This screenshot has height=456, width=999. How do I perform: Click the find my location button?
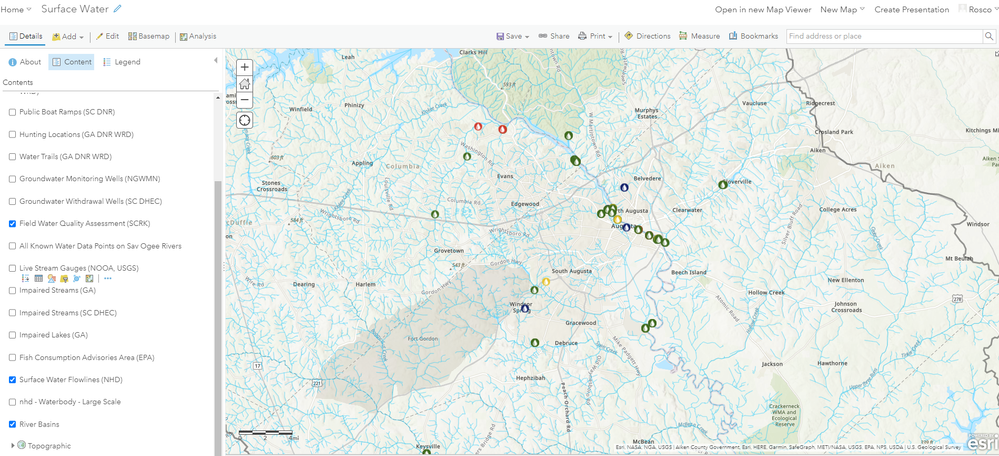[245, 120]
